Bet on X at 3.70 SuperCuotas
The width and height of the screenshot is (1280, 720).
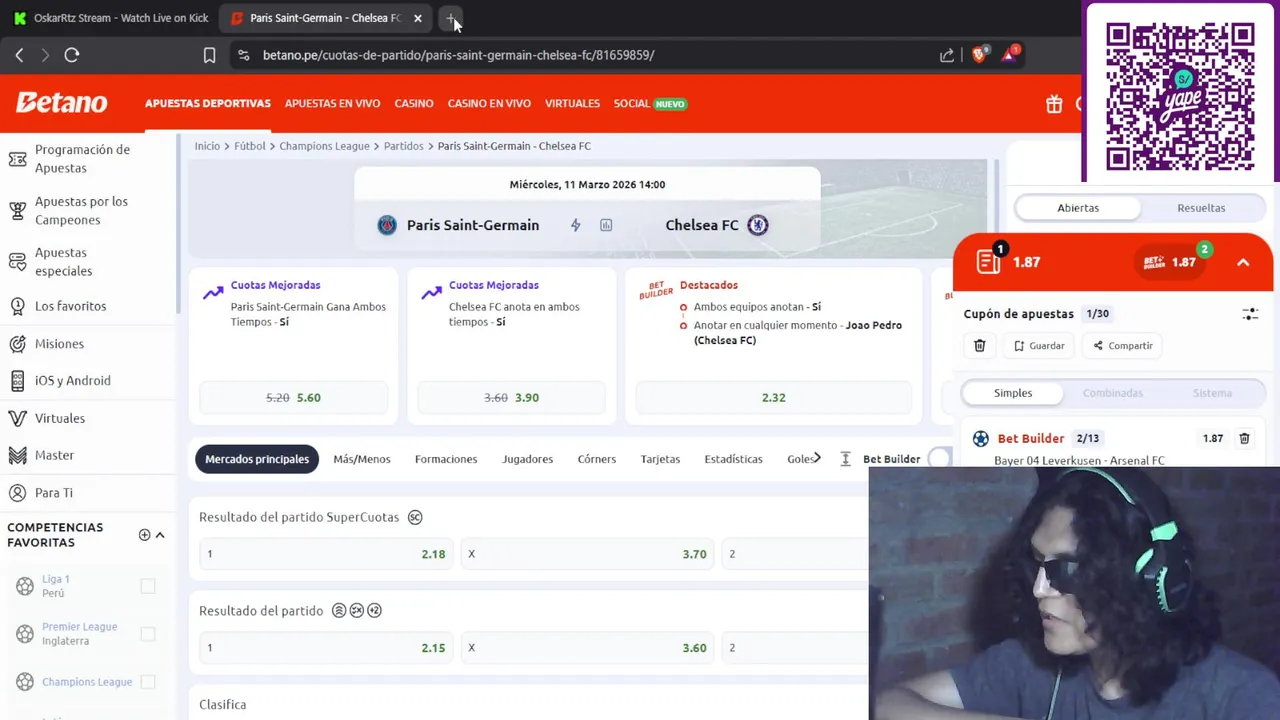(x=588, y=554)
